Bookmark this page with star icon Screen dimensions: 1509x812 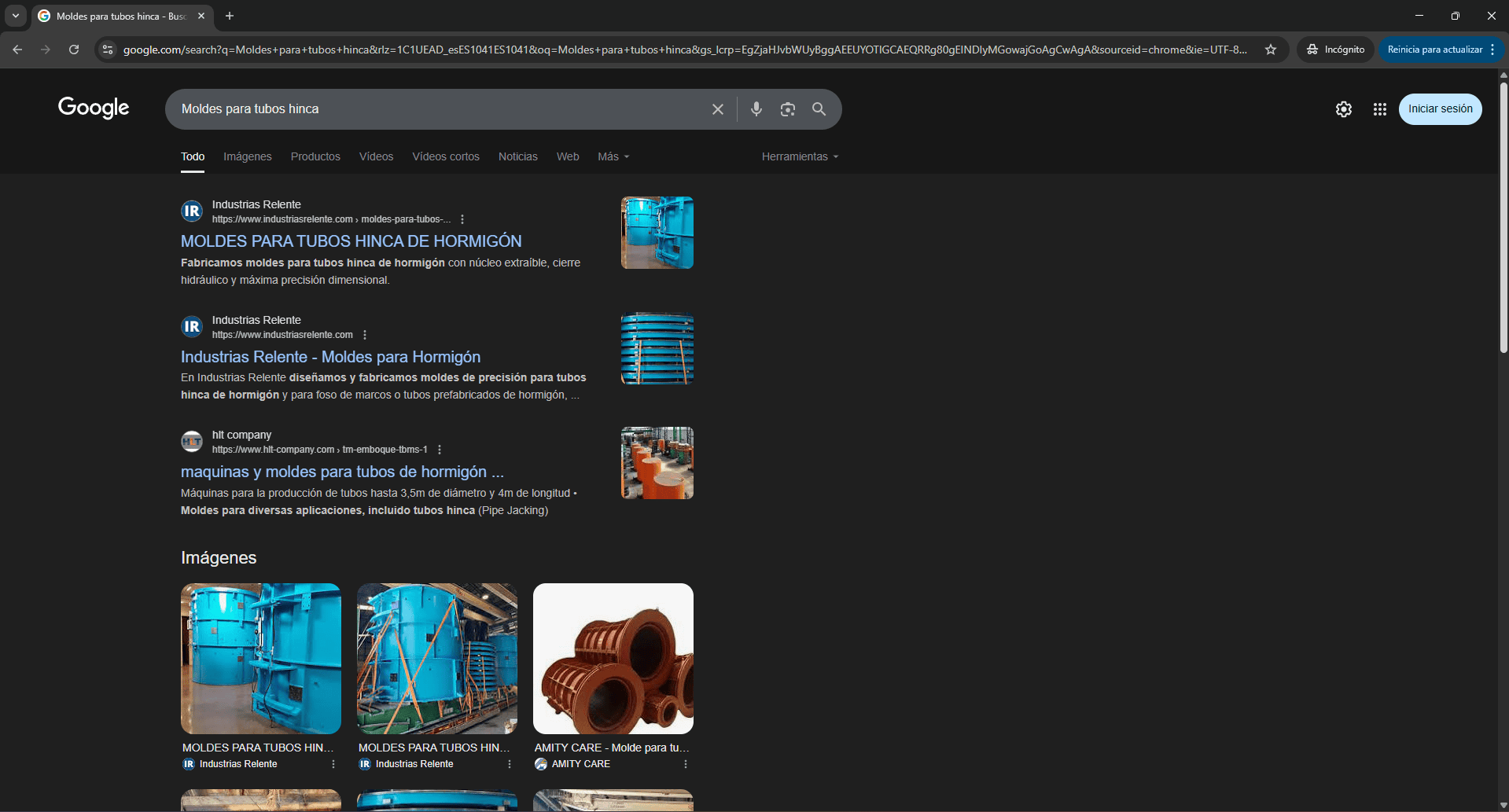[x=1270, y=50]
